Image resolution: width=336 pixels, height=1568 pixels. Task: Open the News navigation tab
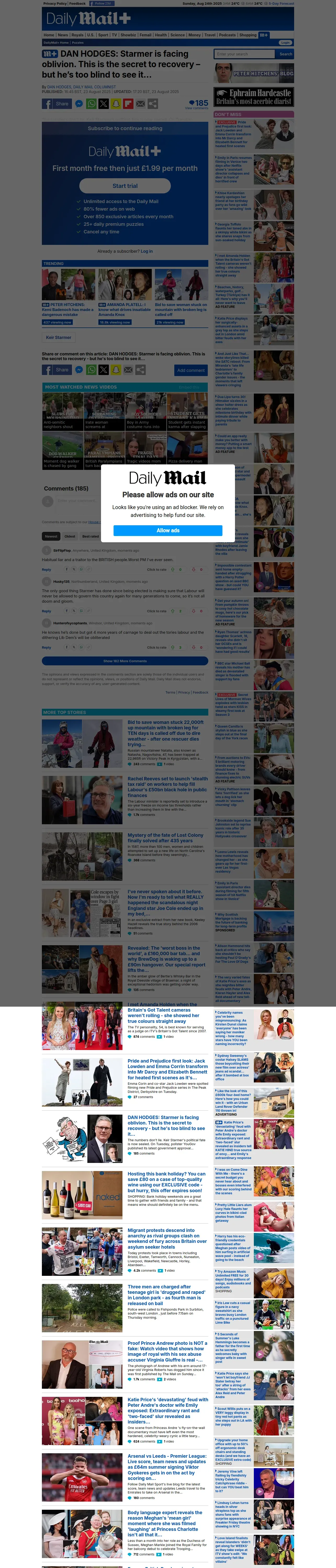(x=63, y=35)
